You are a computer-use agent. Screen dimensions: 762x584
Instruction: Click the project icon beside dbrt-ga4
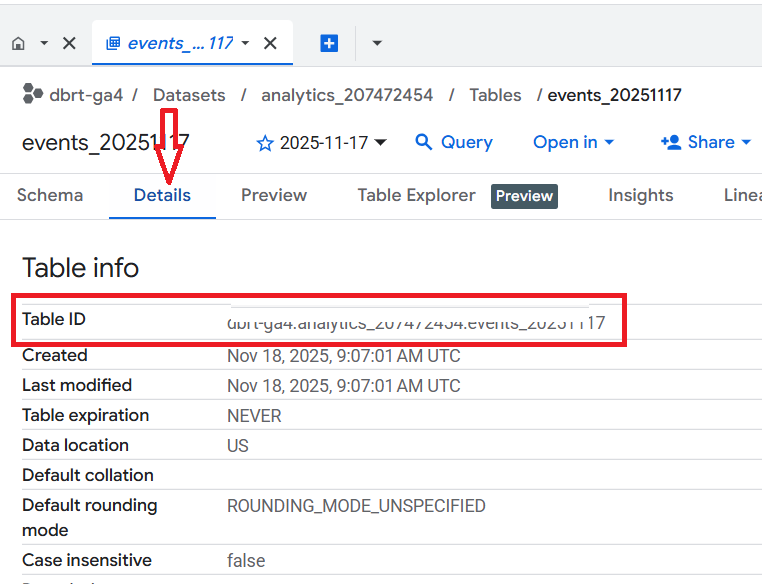(33, 94)
